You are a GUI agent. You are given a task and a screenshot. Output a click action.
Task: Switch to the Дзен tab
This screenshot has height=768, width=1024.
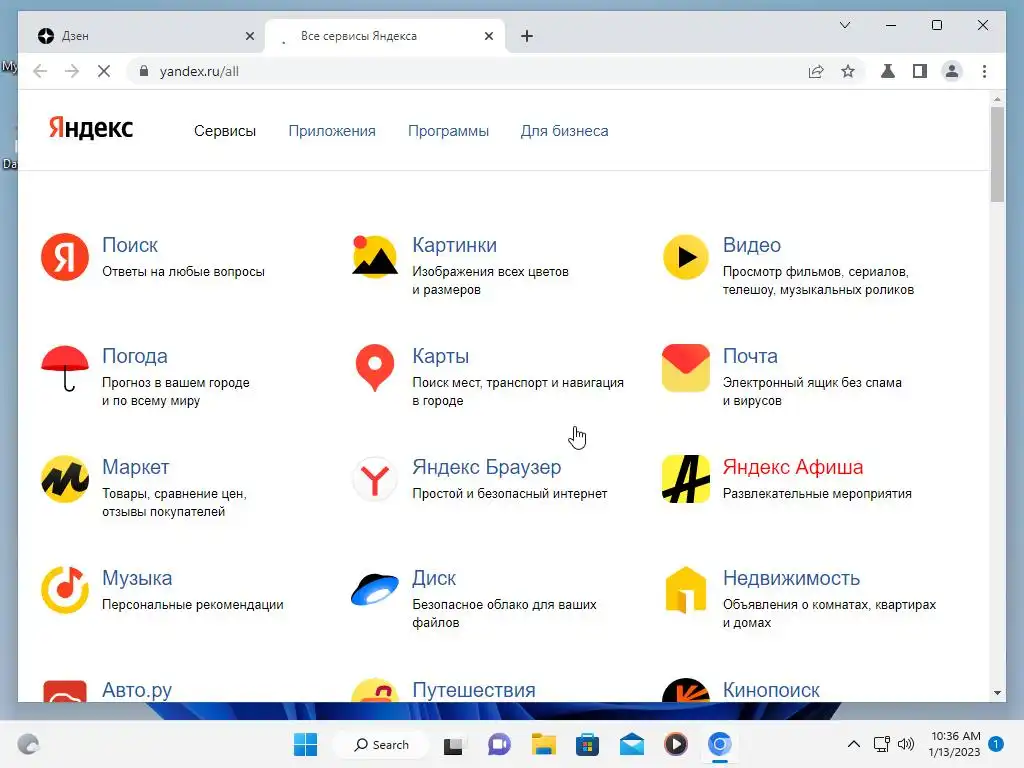coord(142,36)
